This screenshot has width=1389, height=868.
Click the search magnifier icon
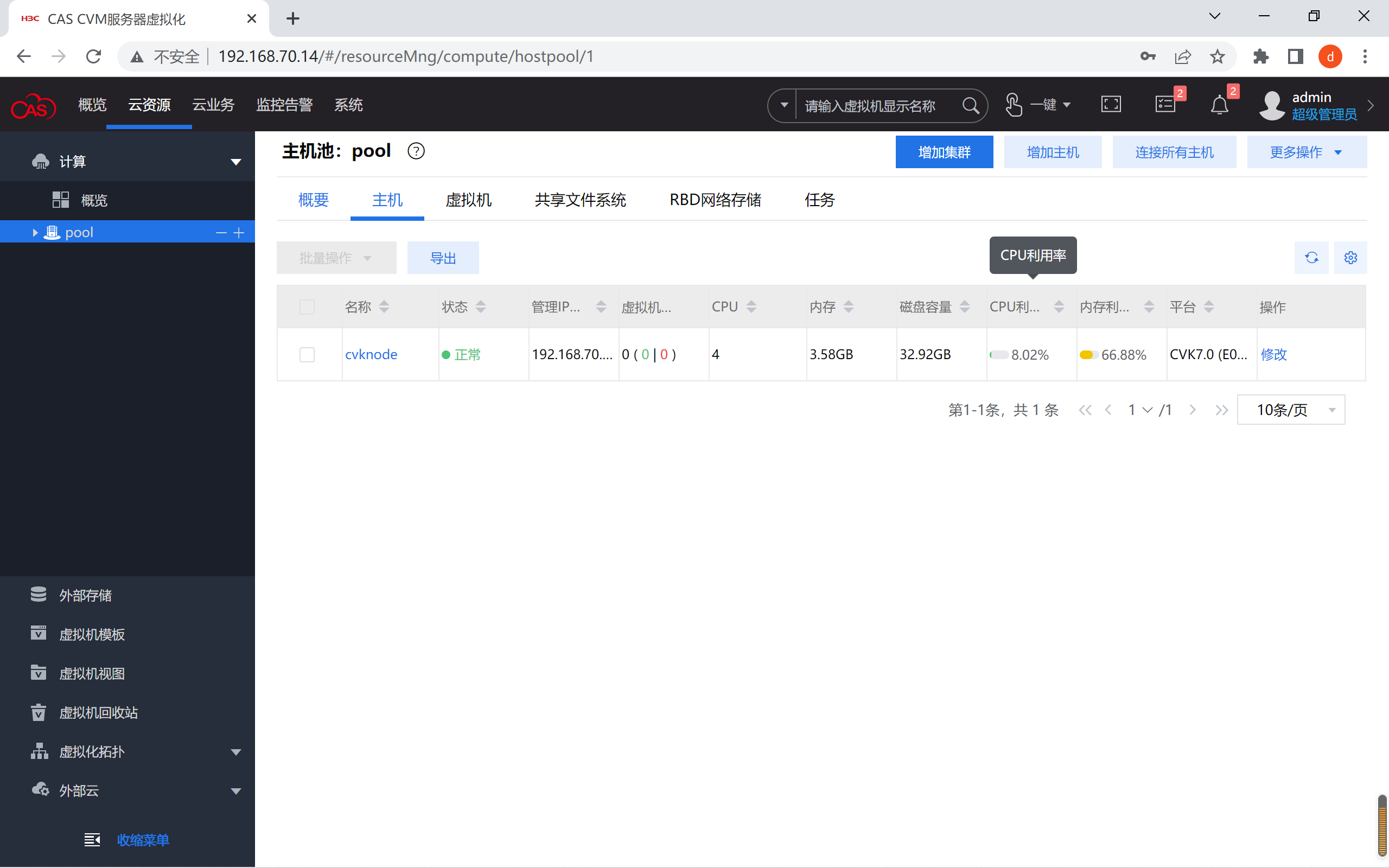pos(970,106)
